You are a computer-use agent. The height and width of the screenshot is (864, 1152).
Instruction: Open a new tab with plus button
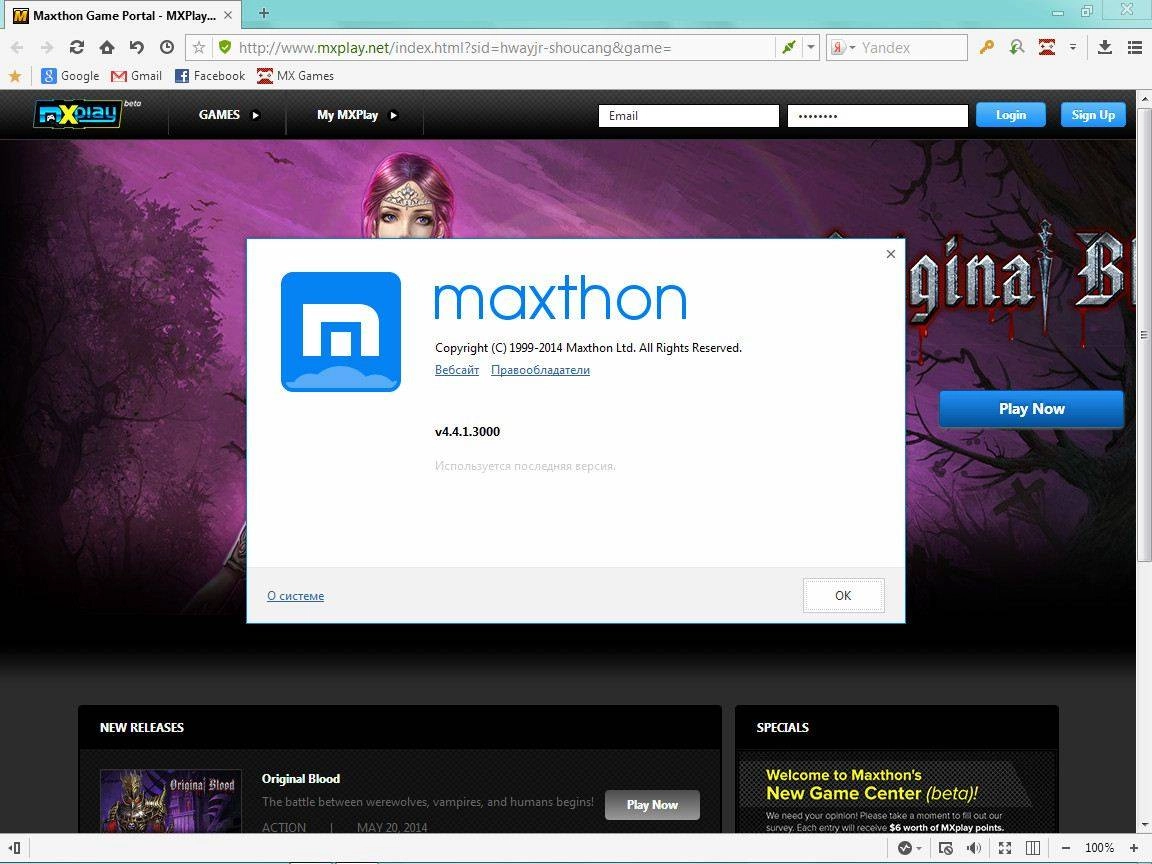(264, 13)
